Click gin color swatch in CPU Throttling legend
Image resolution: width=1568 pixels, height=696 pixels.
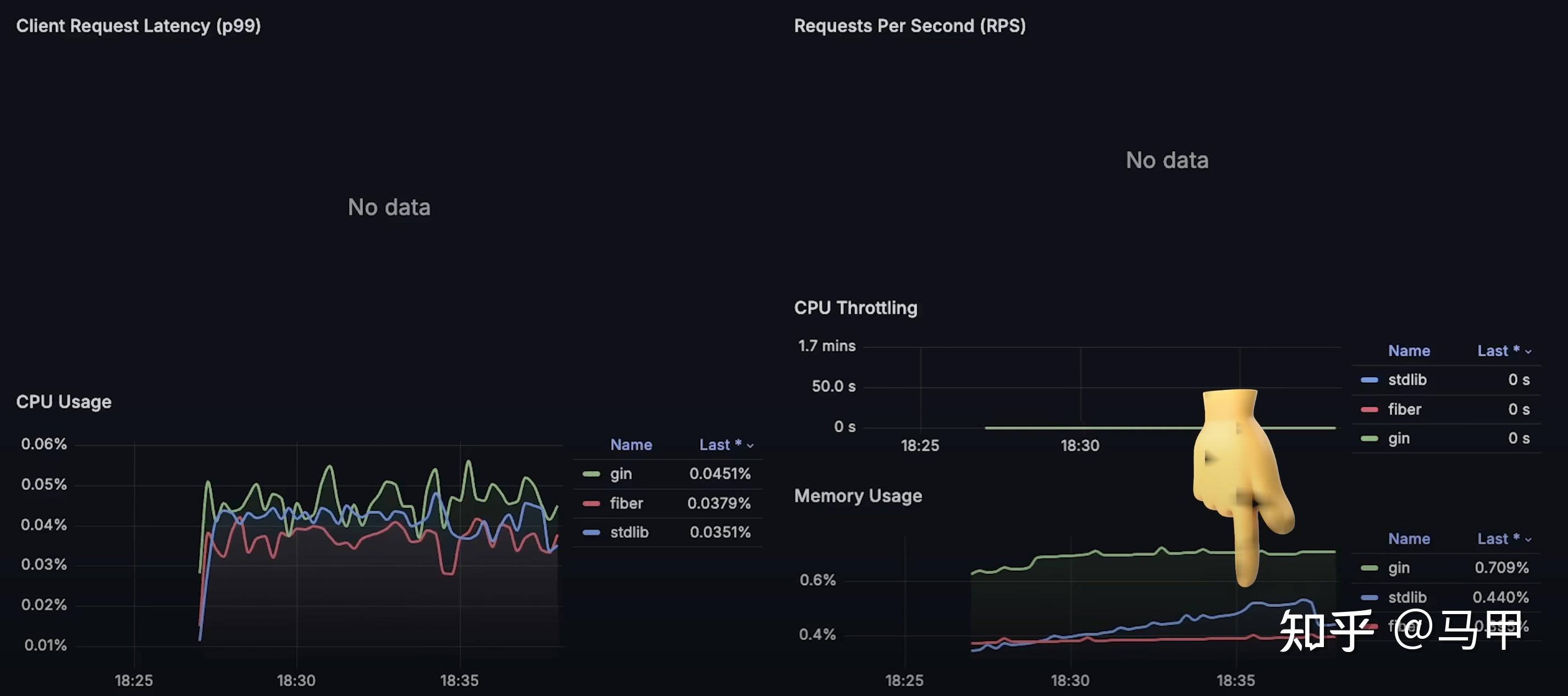[x=1369, y=438]
